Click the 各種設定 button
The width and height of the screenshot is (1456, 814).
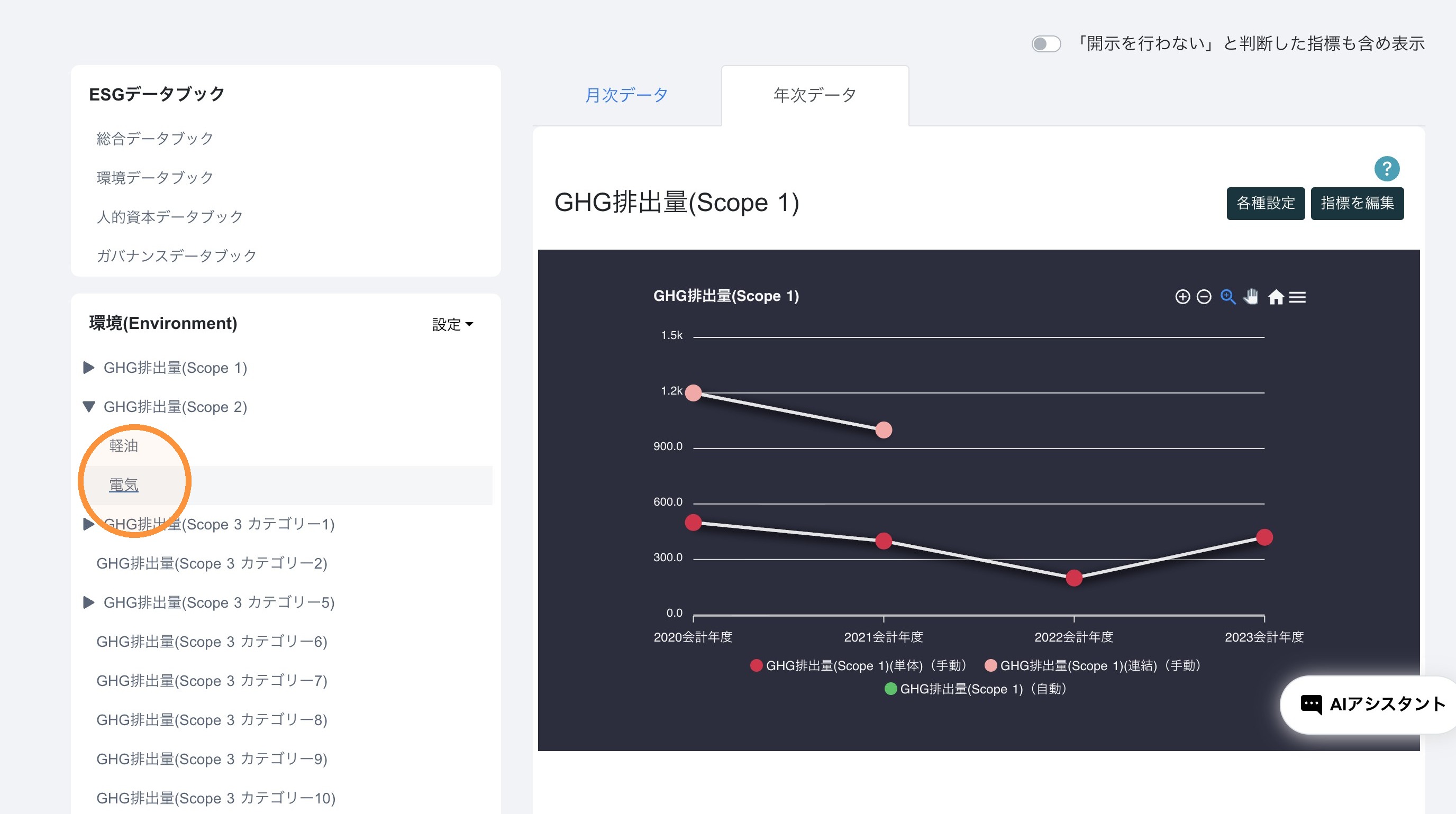tap(1265, 203)
